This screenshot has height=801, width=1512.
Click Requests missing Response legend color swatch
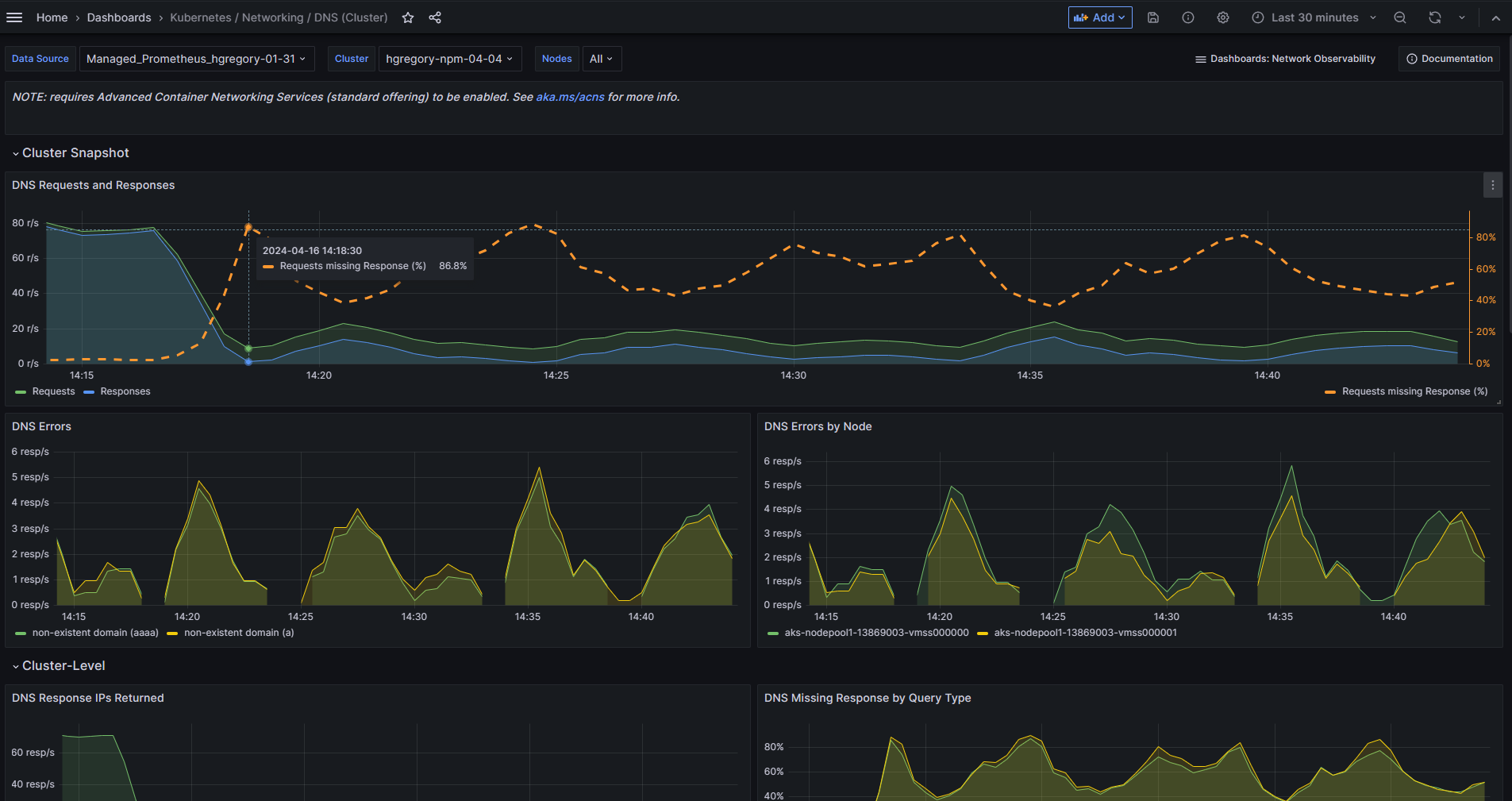(1330, 391)
